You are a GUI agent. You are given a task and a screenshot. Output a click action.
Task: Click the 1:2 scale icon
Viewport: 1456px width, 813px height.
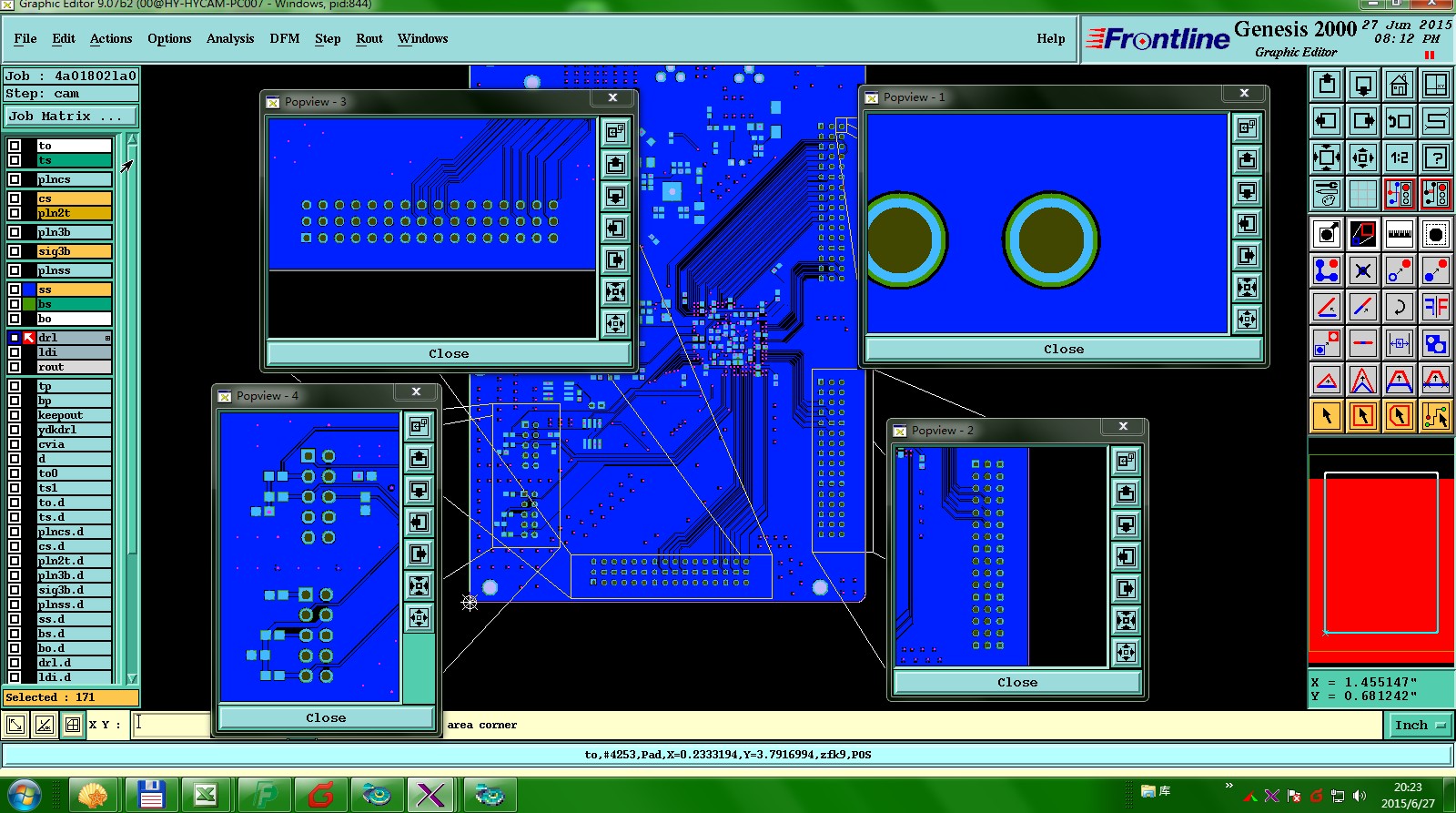tap(1400, 158)
